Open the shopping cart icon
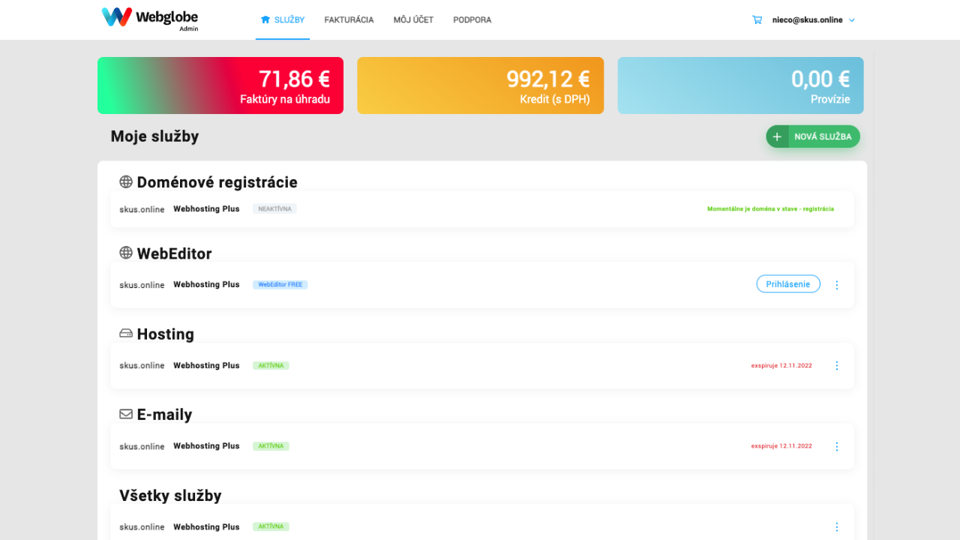The width and height of the screenshot is (960, 540). click(x=757, y=20)
